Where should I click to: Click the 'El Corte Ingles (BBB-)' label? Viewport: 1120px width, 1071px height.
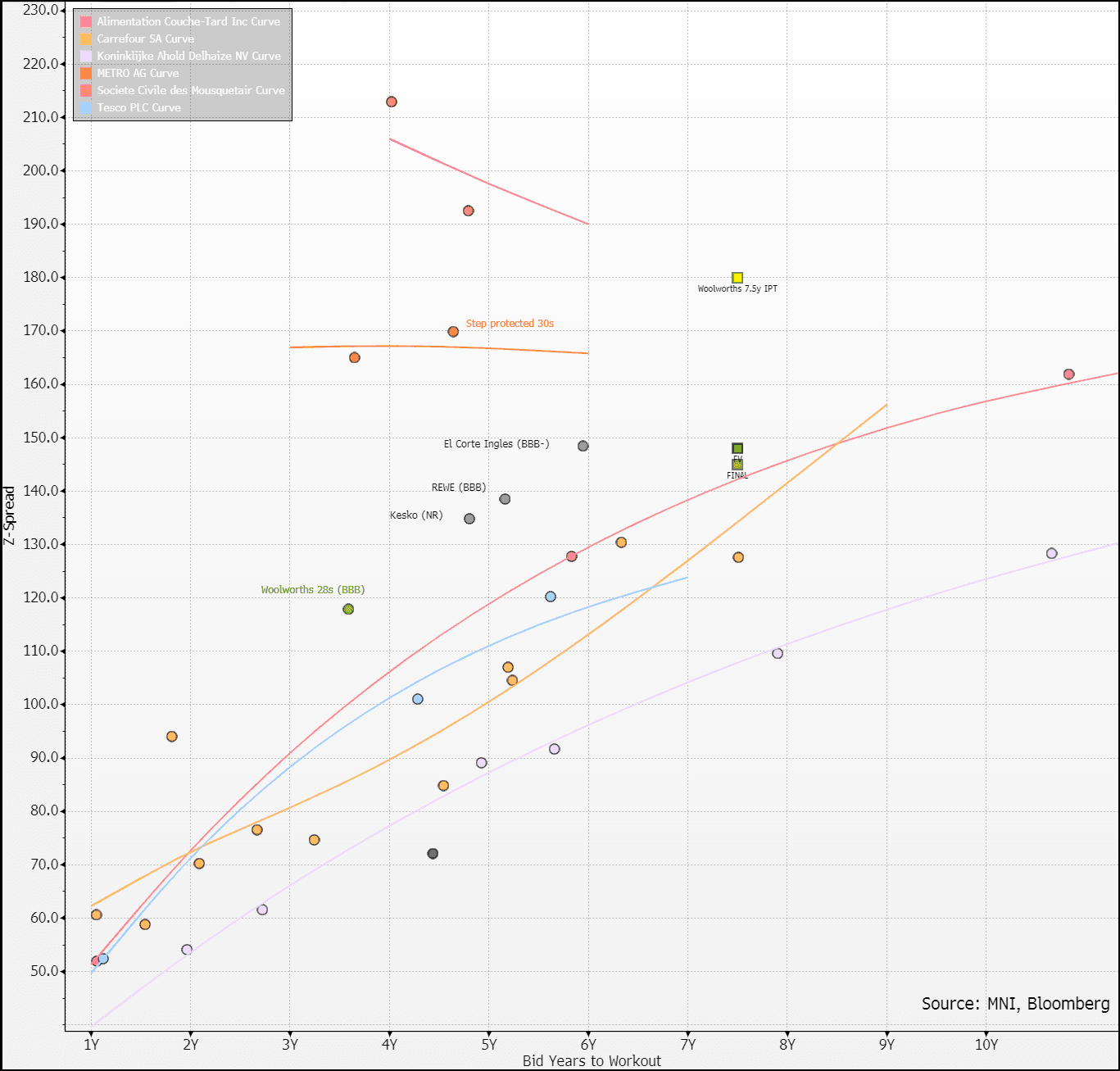[497, 444]
